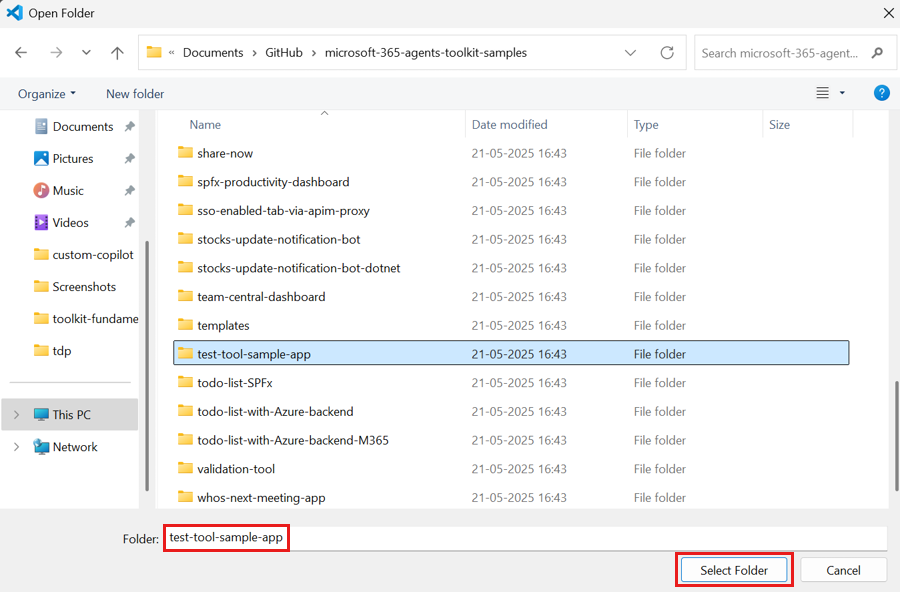
Task: Go forward with the right arrow button
Action: pos(56,53)
